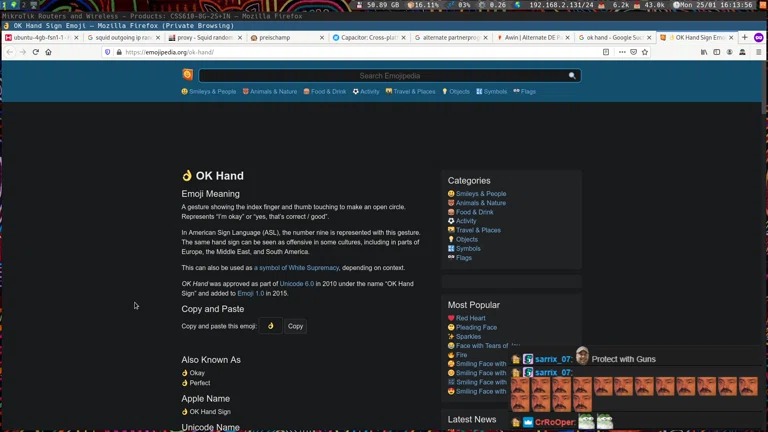Go to the browser home page
The image size is (768, 432).
tap(48, 52)
